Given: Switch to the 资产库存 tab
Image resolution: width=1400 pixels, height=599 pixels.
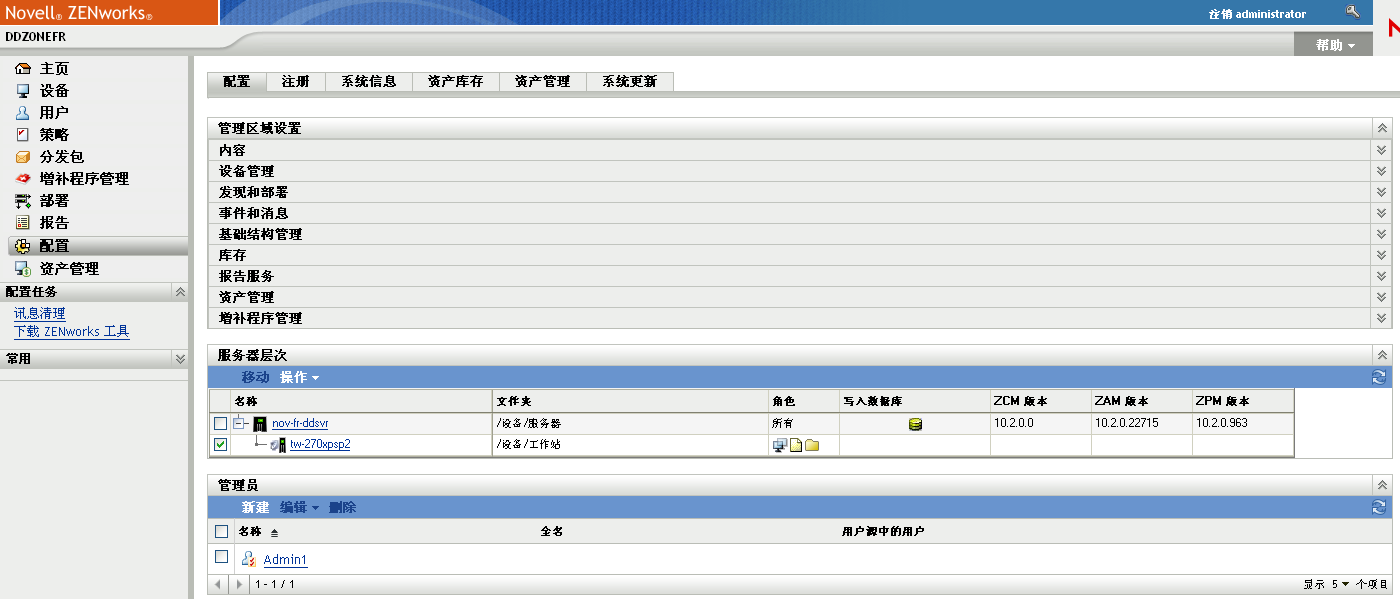Looking at the screenshot, I should point(456,82).
